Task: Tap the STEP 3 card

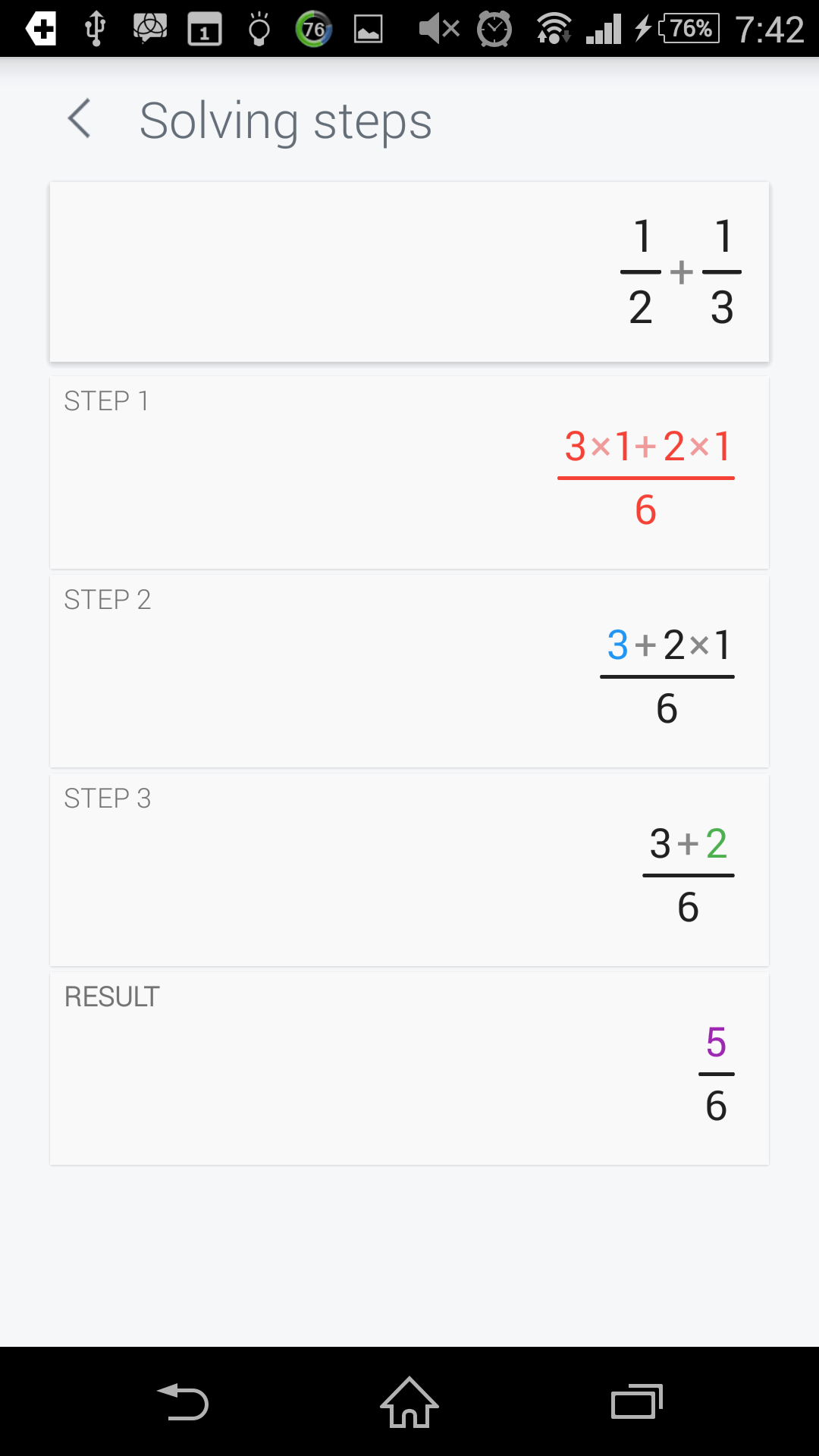Action: [409, 870]
